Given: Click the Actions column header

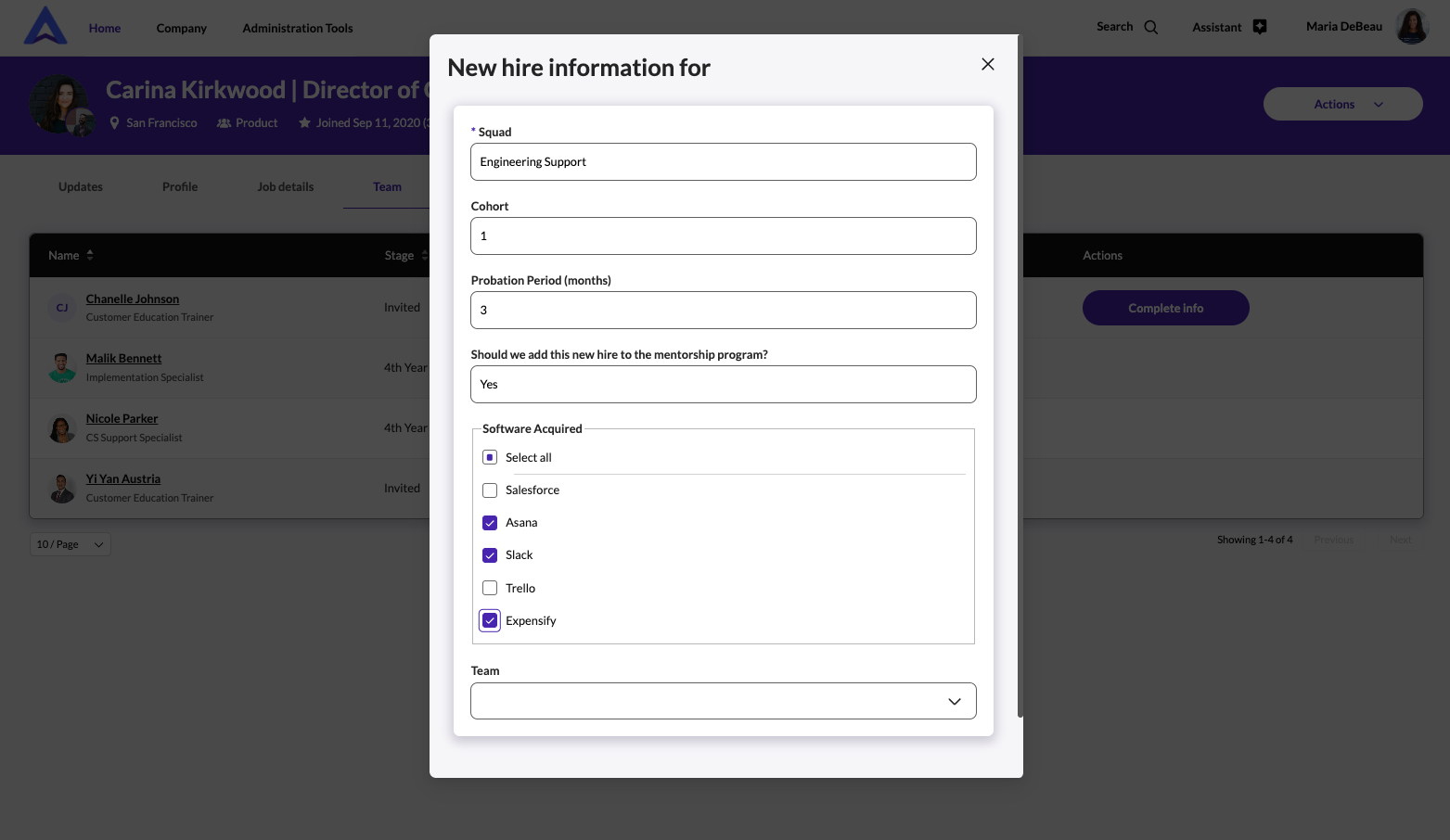Looking at the screenshot, I should click(x=1102, y=255).
